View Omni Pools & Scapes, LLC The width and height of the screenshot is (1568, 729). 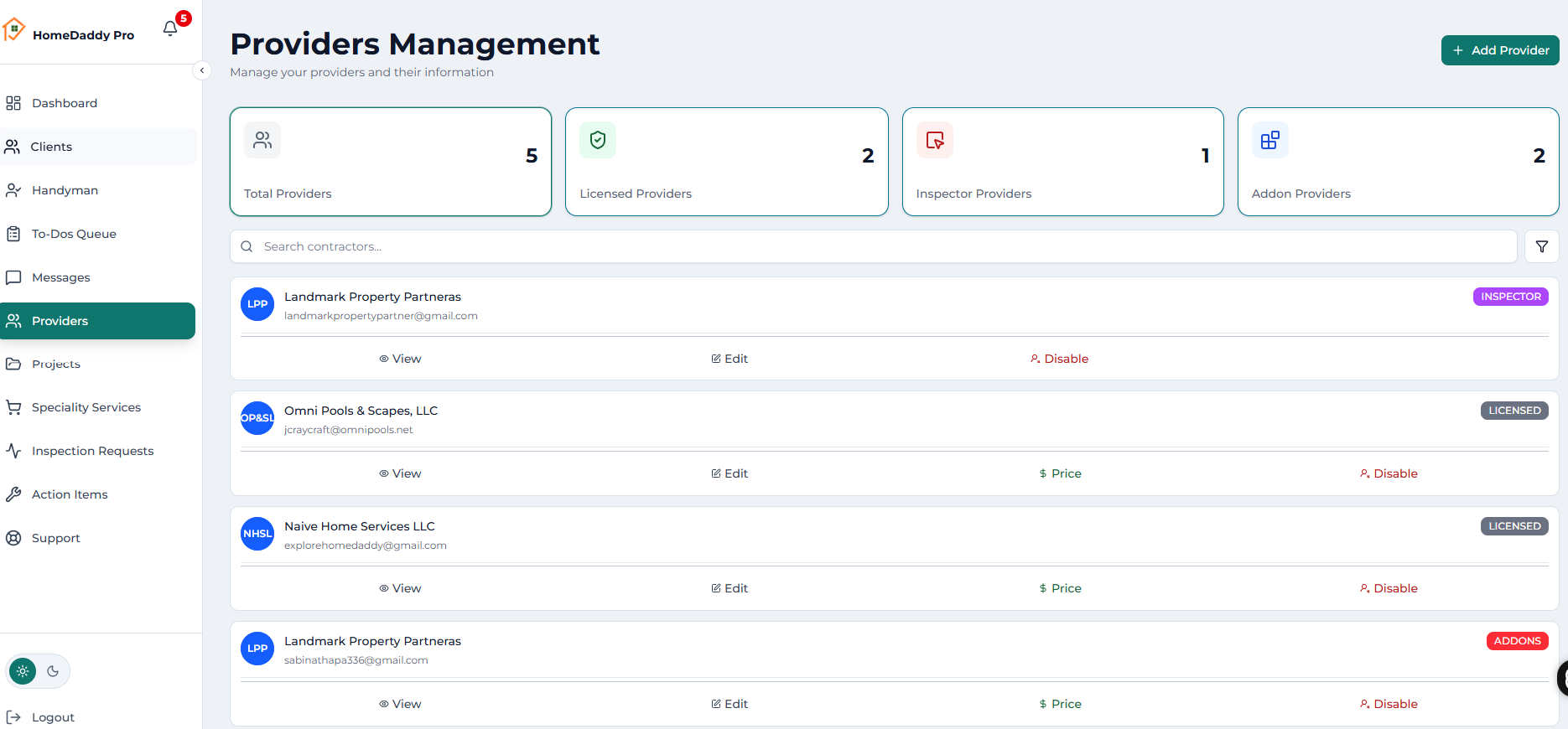pos(400,473)
